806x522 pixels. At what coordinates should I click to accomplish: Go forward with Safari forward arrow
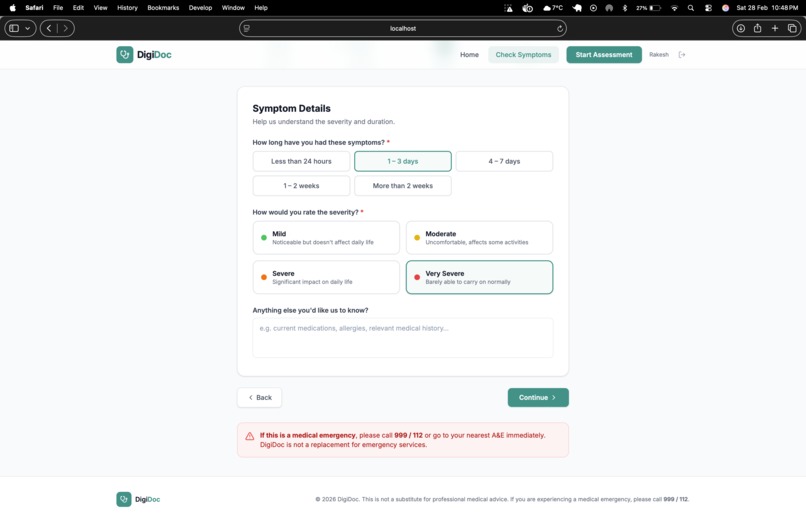65,28
